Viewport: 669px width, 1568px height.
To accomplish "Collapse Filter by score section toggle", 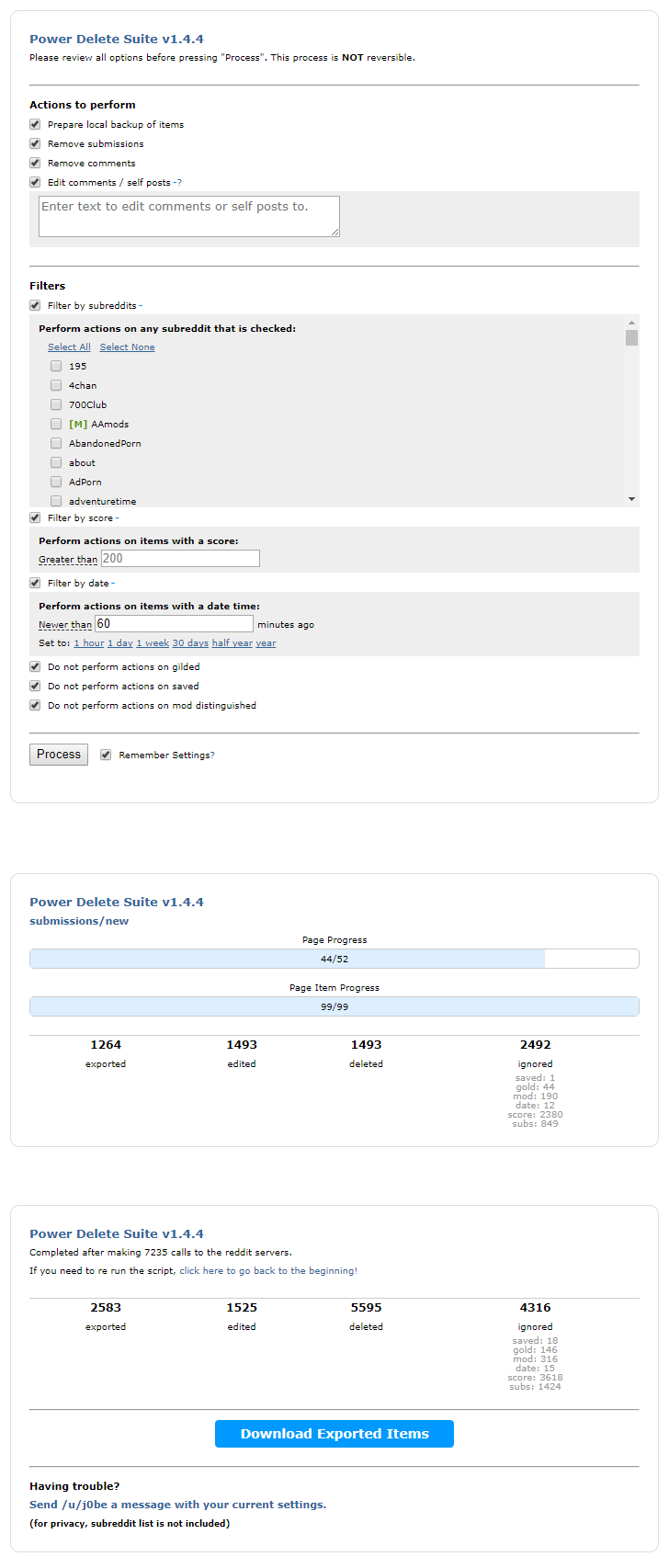I will pyautogui.click(x=117, y=517).
